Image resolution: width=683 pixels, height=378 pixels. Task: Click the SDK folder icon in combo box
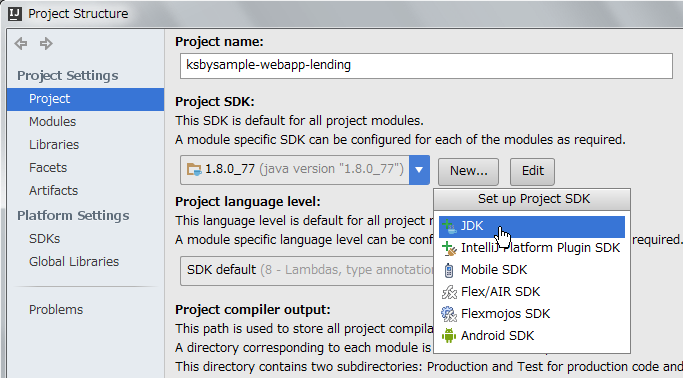click(194, 169)
